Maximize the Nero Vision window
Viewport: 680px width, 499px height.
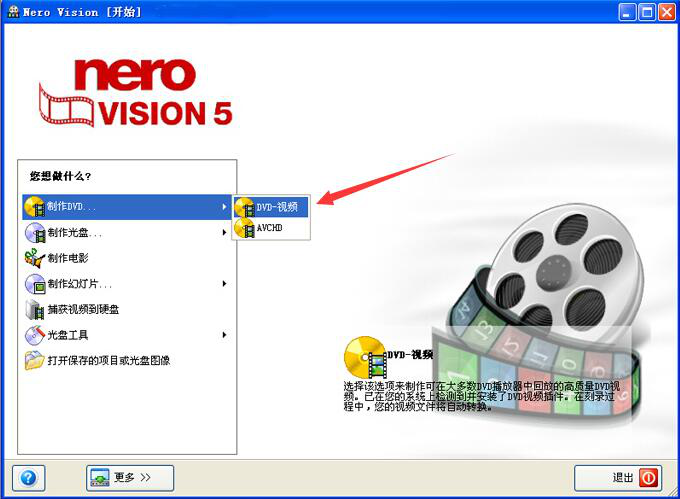(x=647, y=12)
